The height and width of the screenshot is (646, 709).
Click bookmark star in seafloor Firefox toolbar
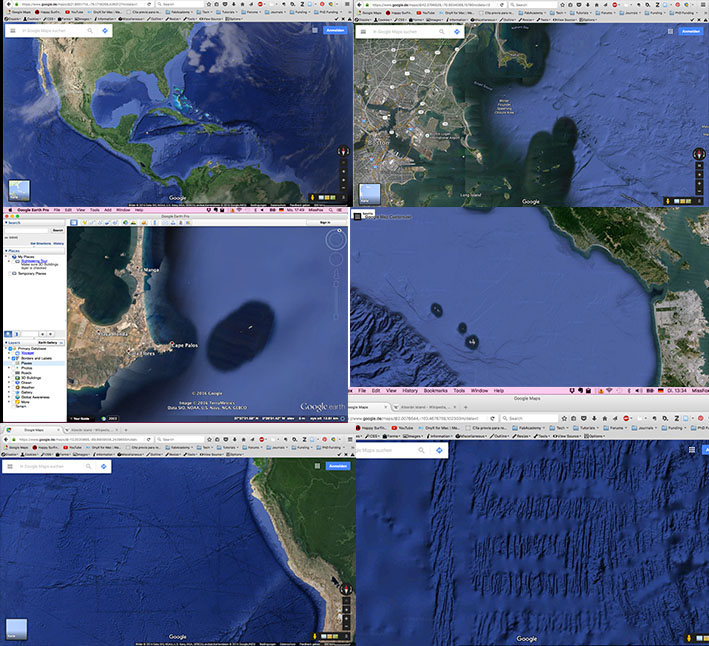(x=564, y=418)
